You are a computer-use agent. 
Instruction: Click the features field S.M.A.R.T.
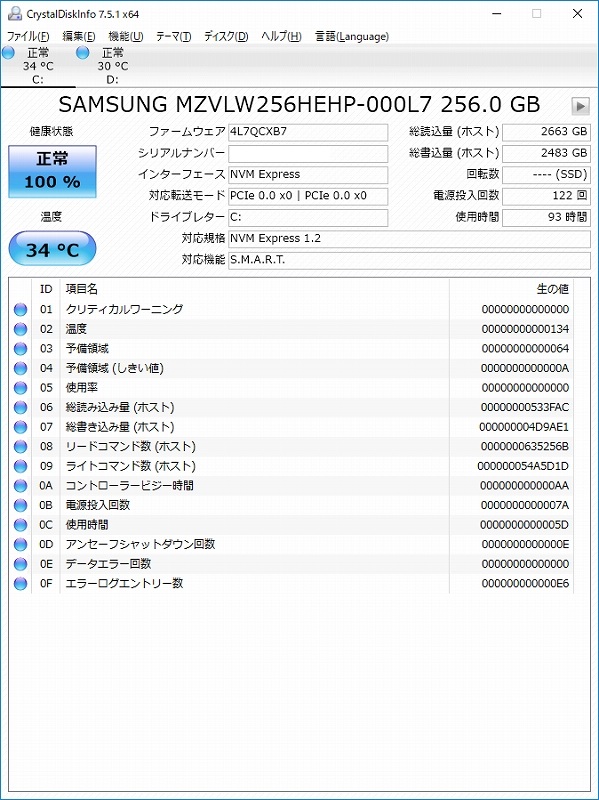pos(409,260)
